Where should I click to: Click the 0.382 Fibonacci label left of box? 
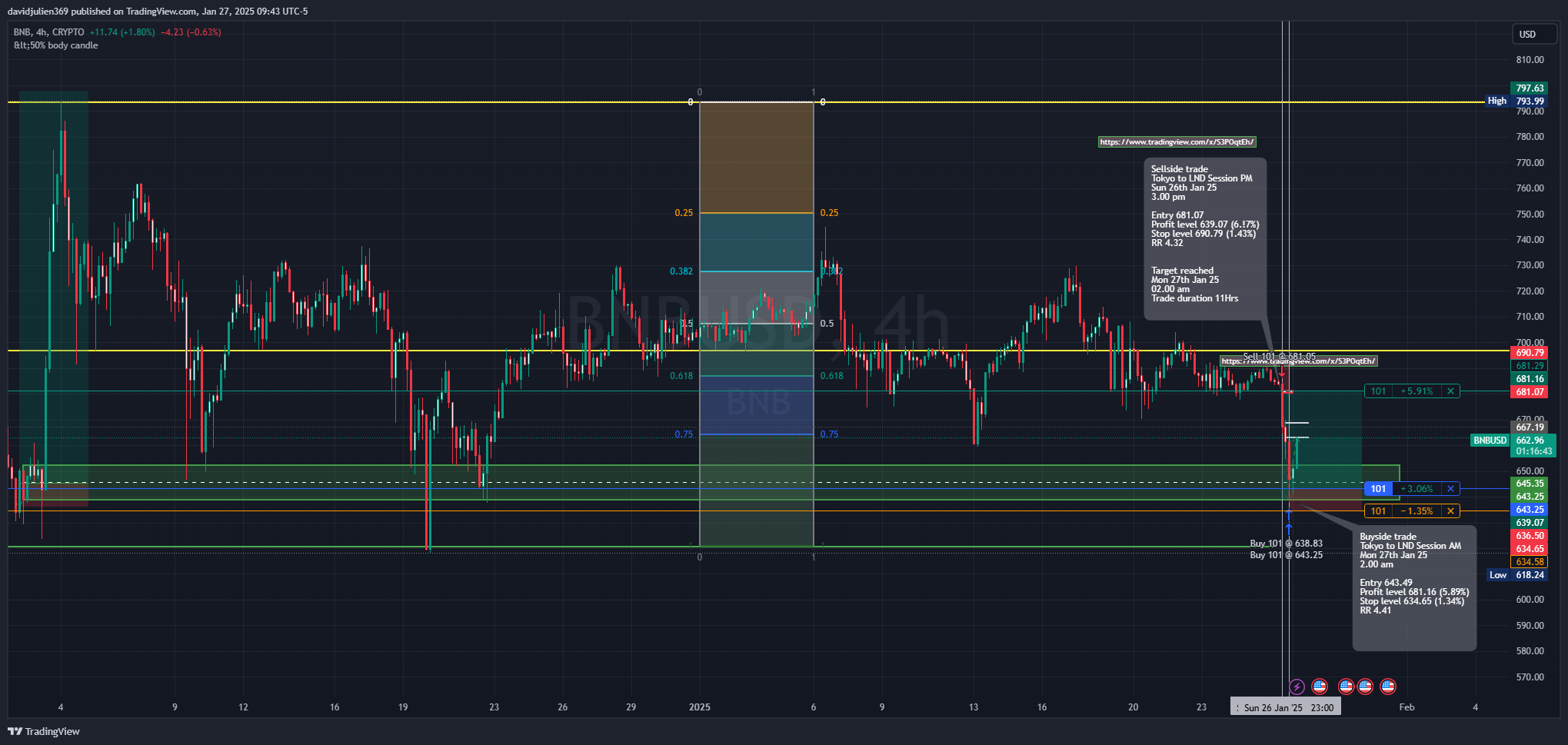click(x=681, y=271)
